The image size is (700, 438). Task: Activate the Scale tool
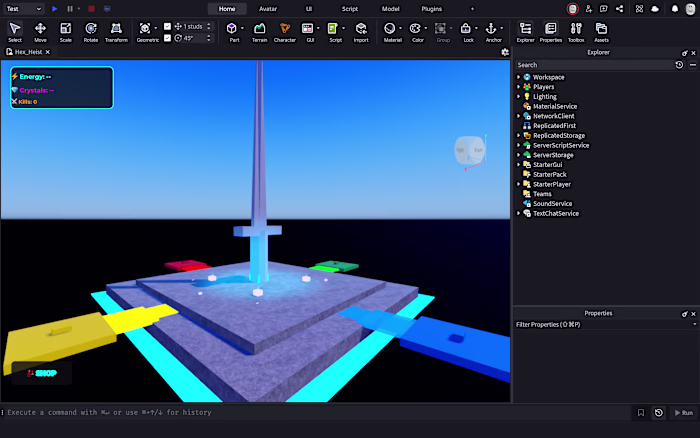point(66,32)
